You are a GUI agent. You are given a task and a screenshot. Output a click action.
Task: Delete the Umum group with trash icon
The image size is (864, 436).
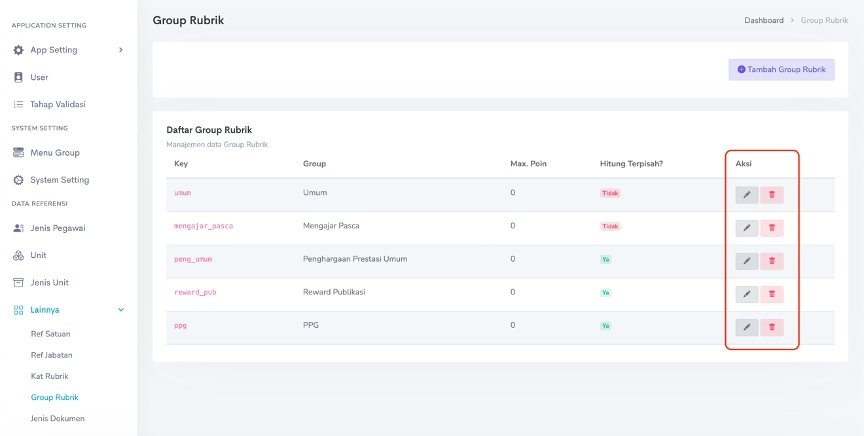tap(771, 195)
